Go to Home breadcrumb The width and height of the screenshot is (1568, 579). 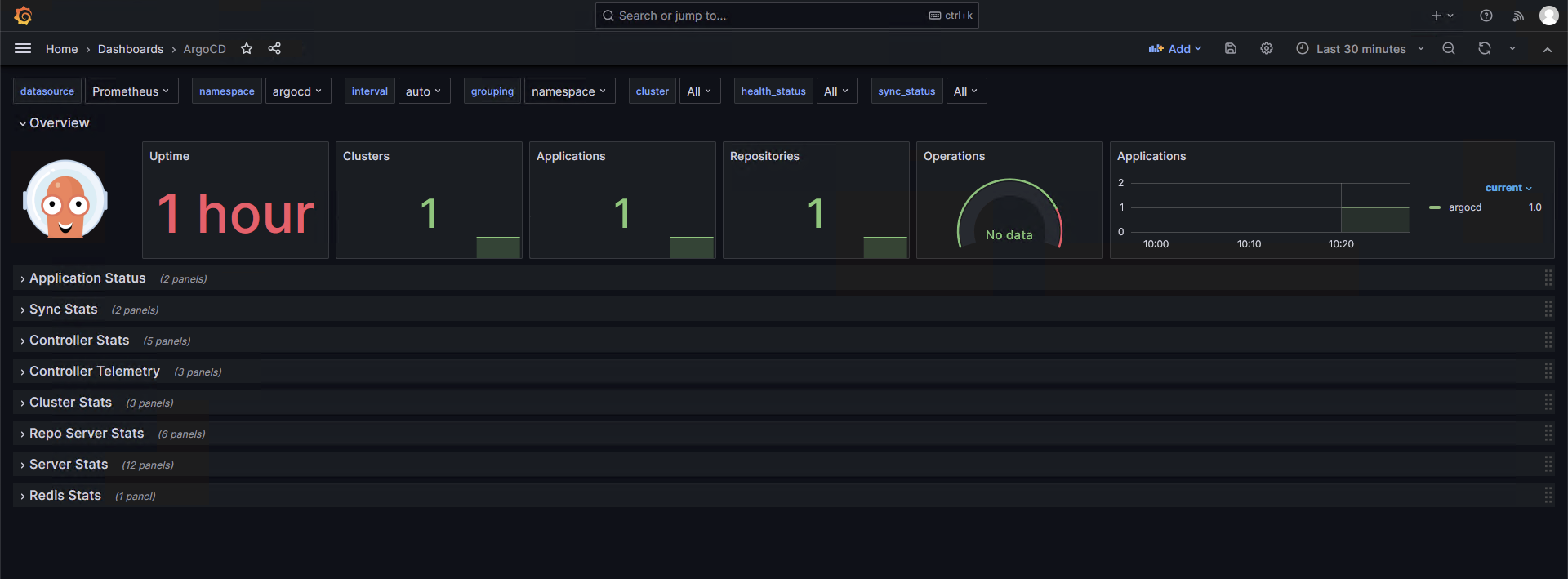point(62,49)
